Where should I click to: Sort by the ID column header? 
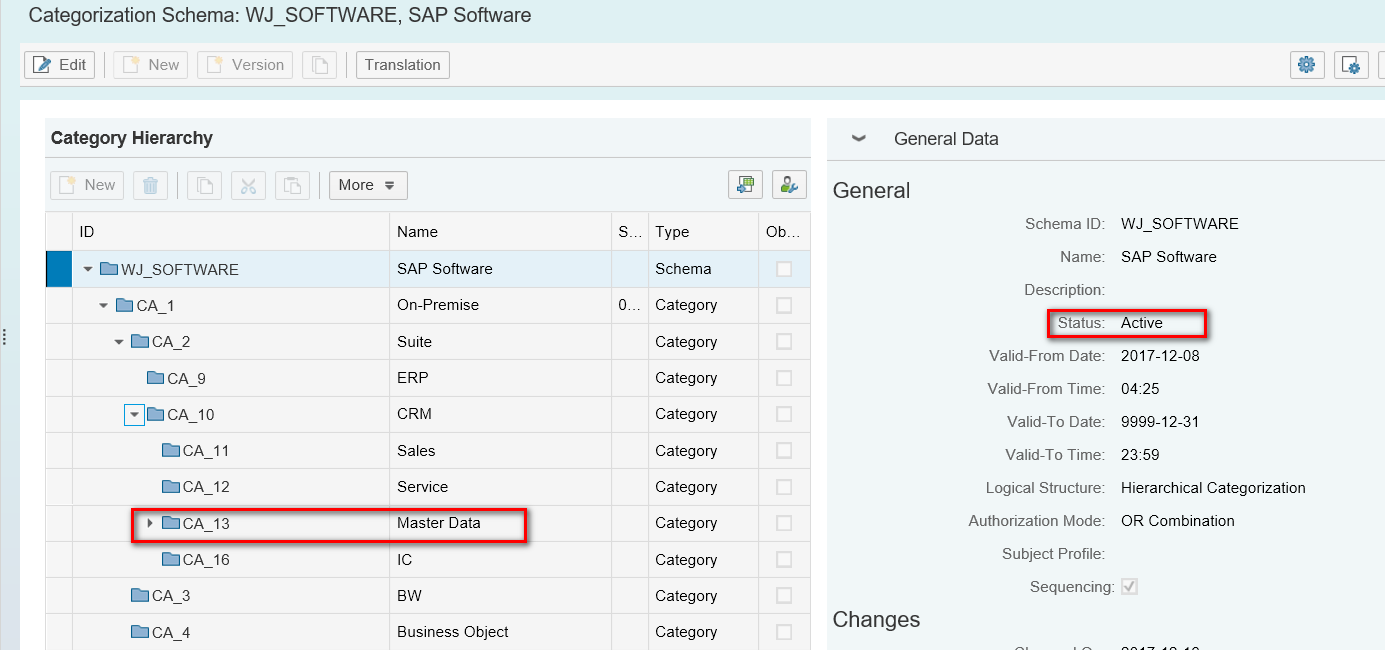click(231, 231)
